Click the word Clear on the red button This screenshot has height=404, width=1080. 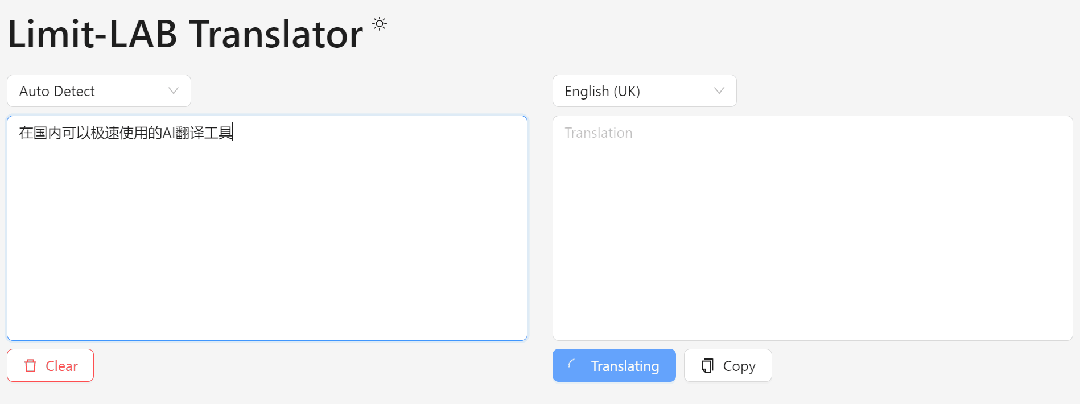click(x=62, y=366)
